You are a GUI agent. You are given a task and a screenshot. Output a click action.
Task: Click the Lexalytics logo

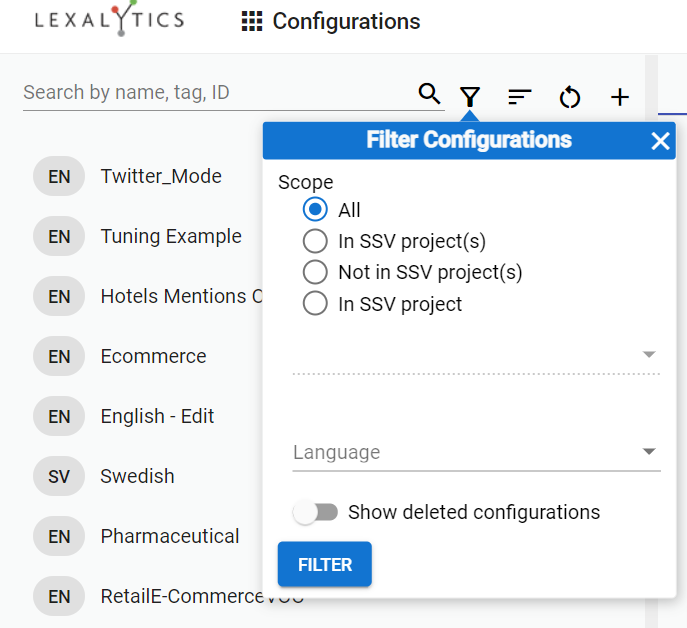click(109, 20)
